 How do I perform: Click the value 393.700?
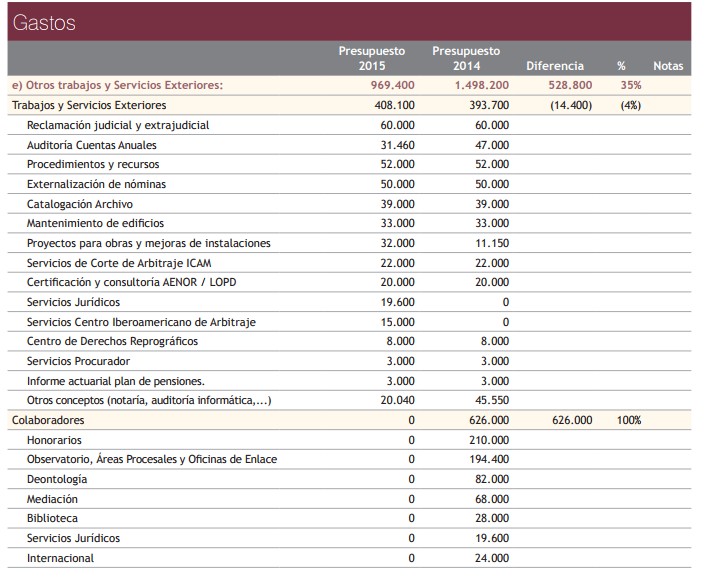pos(489,105)
